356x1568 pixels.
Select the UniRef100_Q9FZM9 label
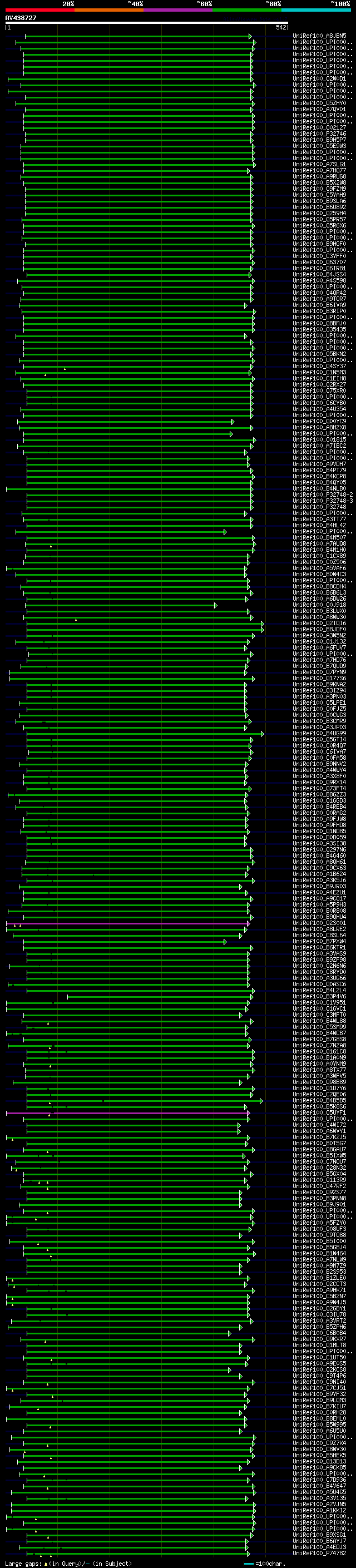319,189
